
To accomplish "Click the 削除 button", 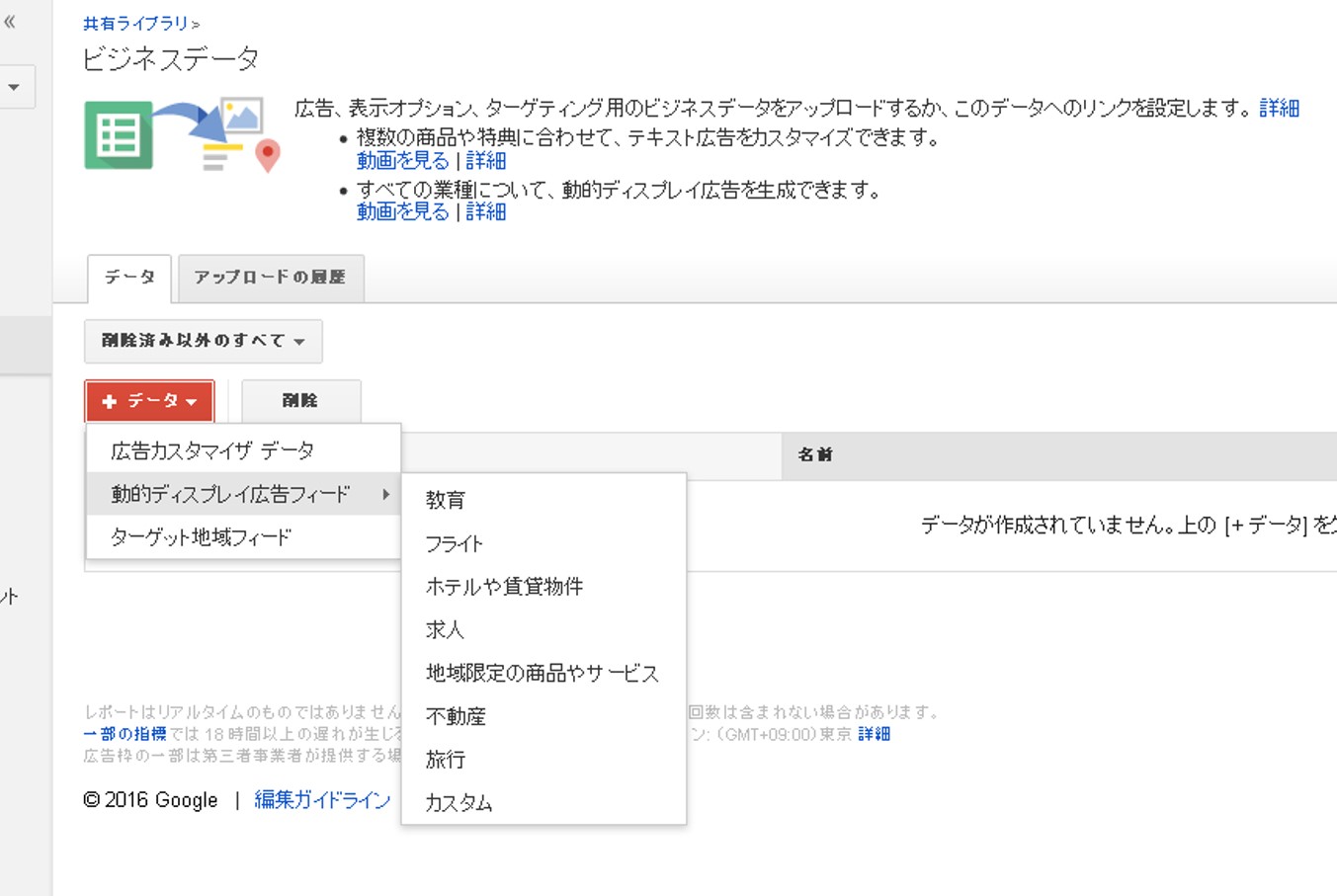I will pos(300,401).
